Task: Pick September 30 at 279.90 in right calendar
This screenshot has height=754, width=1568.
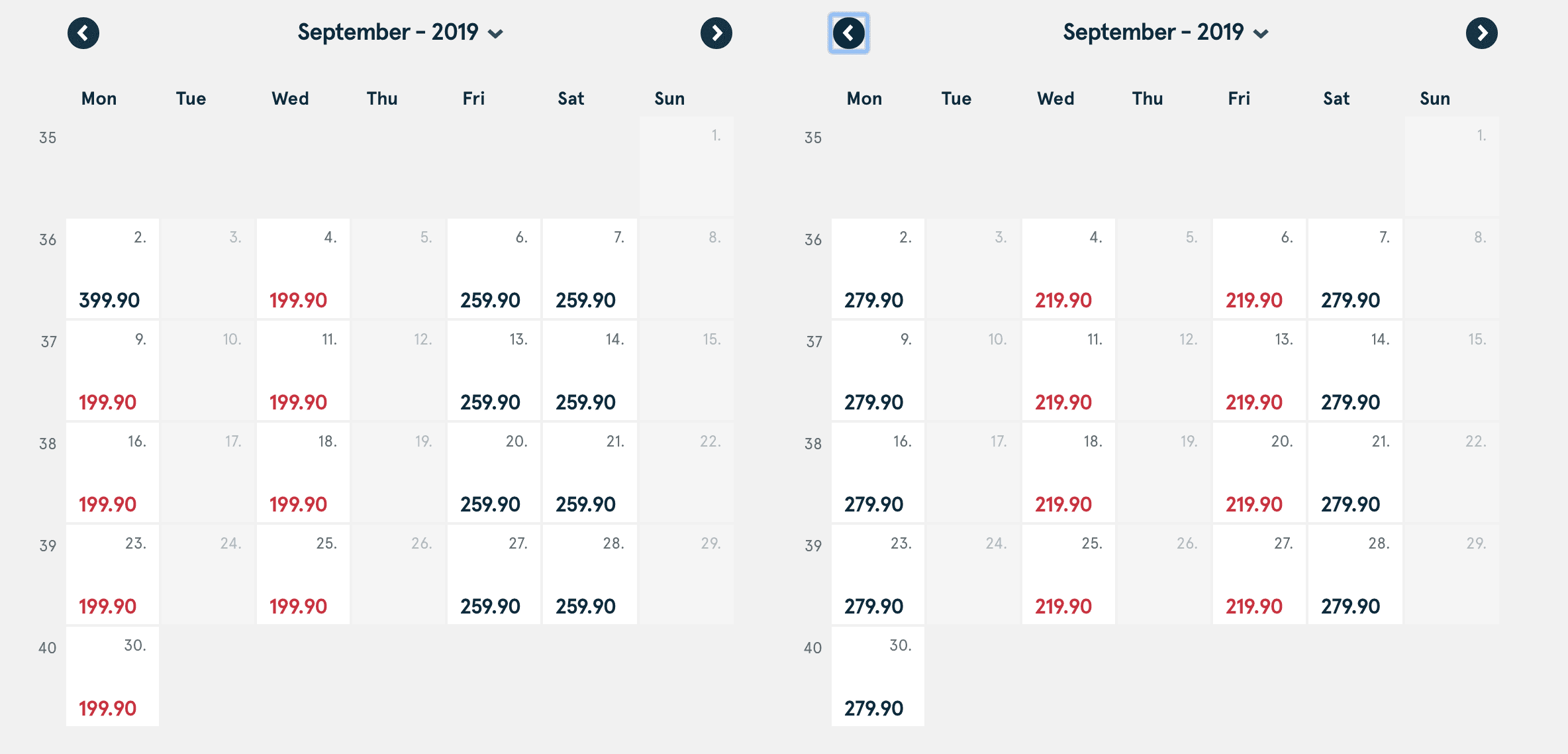Action: point(878,677)
